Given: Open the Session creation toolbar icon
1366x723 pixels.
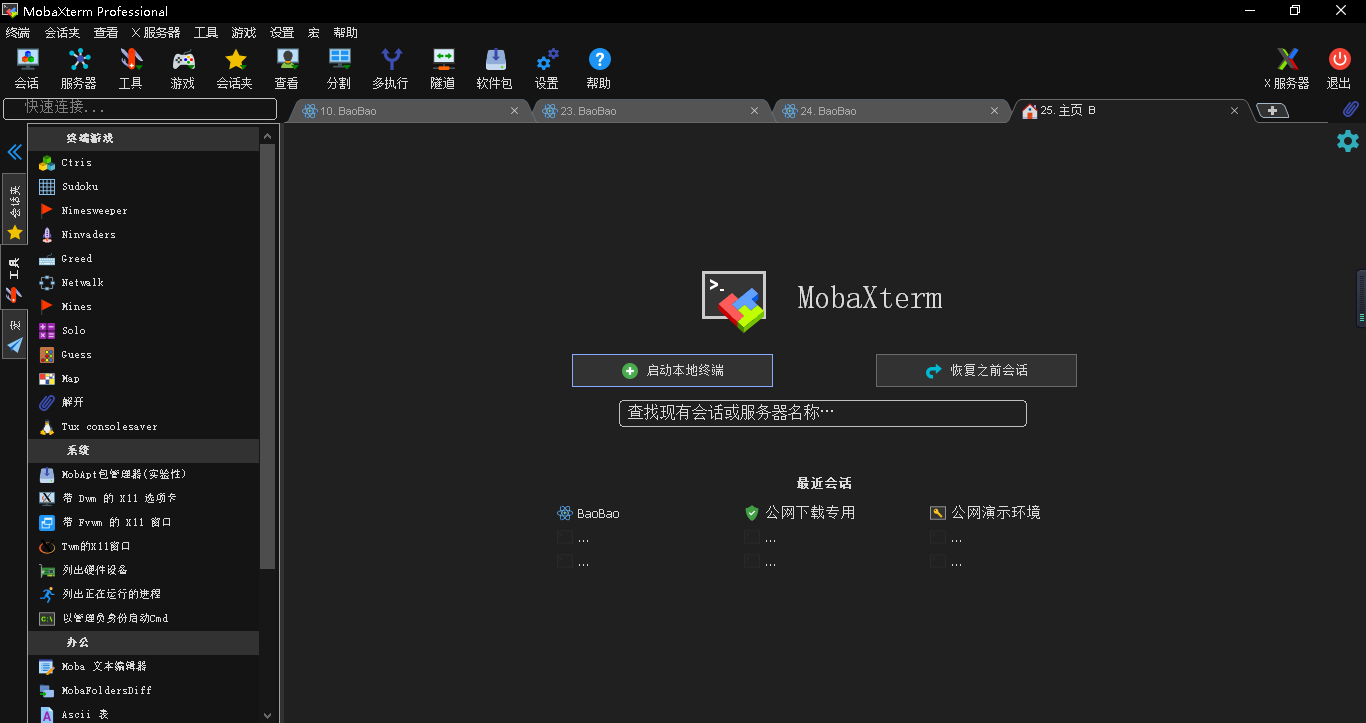Looking at the screenshot, I should point(26,68).
